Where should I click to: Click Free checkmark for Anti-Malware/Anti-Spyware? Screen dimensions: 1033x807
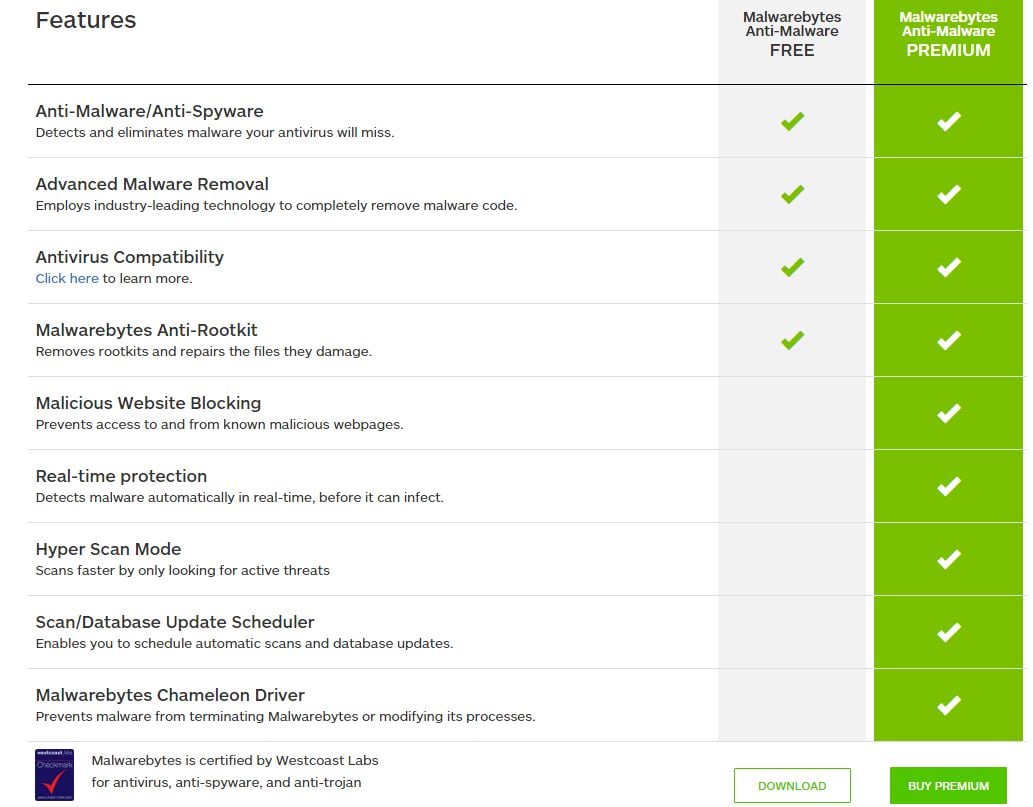tap(792, 121)
